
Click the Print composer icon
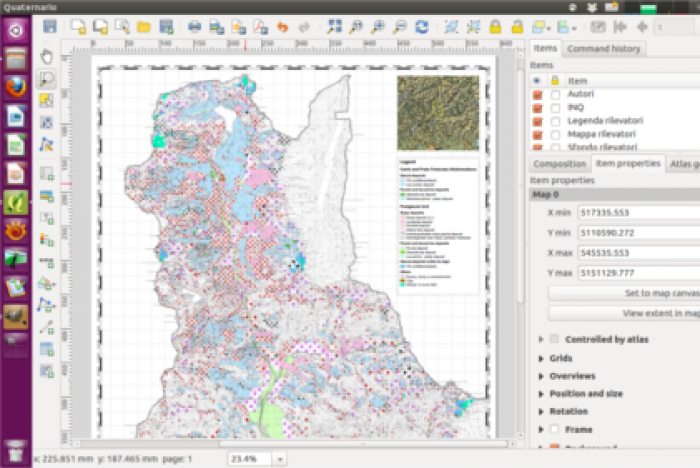click(195, 27)
